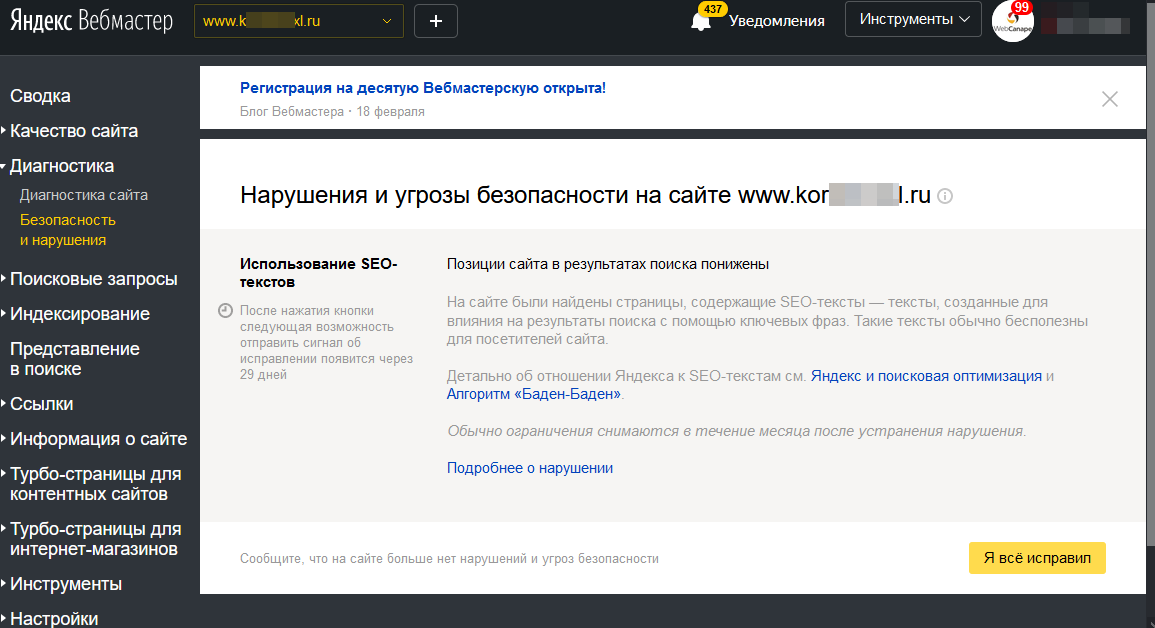The width and height of the screenshot is (1155, 628).
Task: Open Яндекс и поисковая оптимизация link
Action: tap(926, 376)
